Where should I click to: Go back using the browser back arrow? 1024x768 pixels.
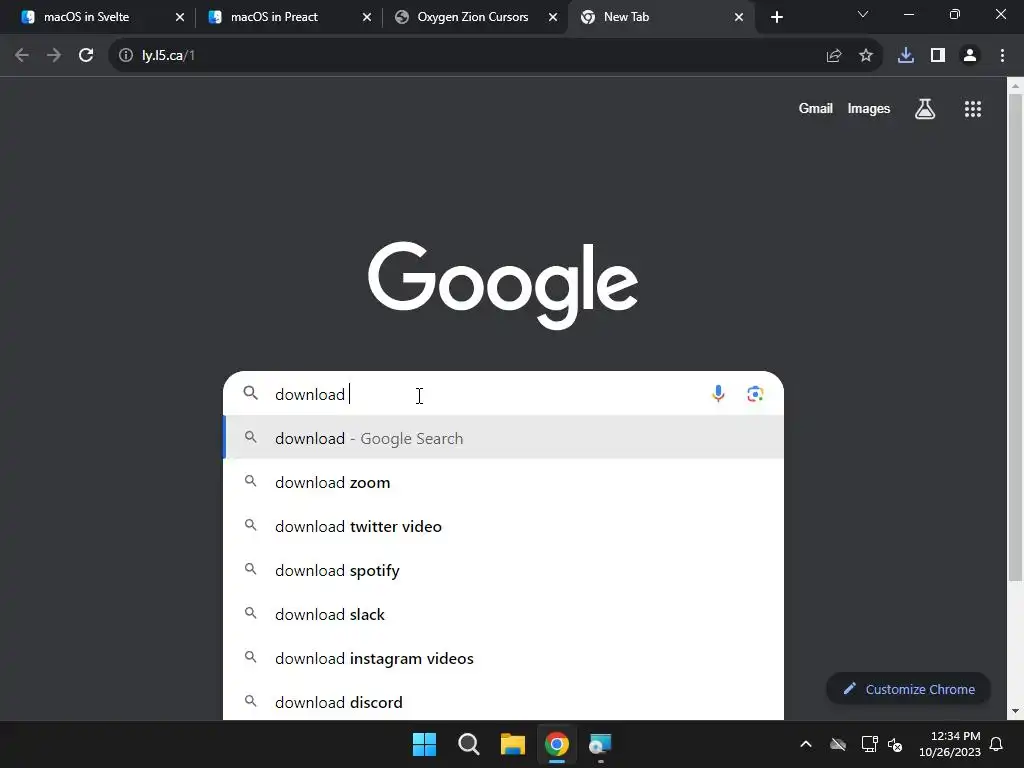22,56
